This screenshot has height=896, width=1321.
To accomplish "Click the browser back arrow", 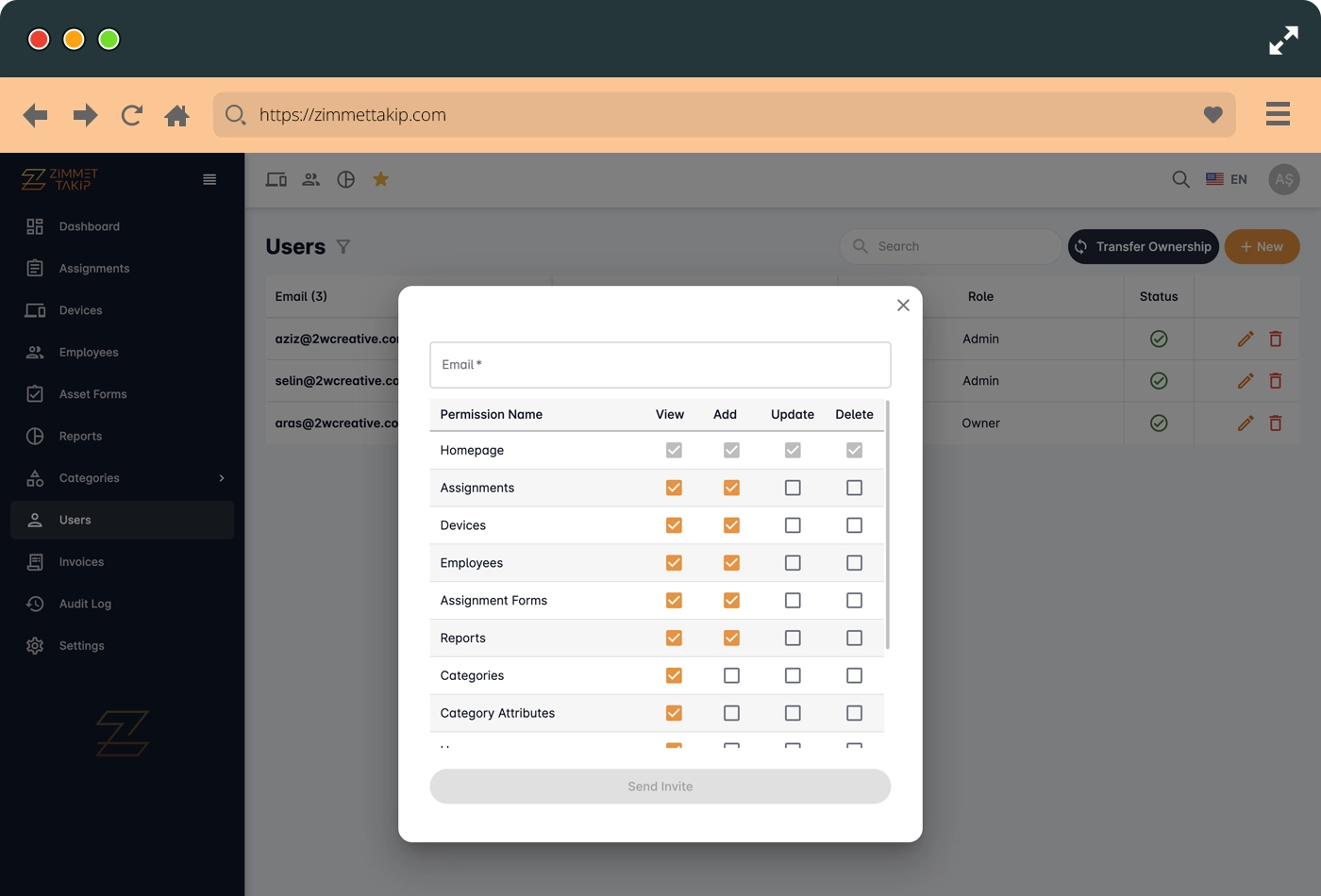I will click(x=35, y=115).
